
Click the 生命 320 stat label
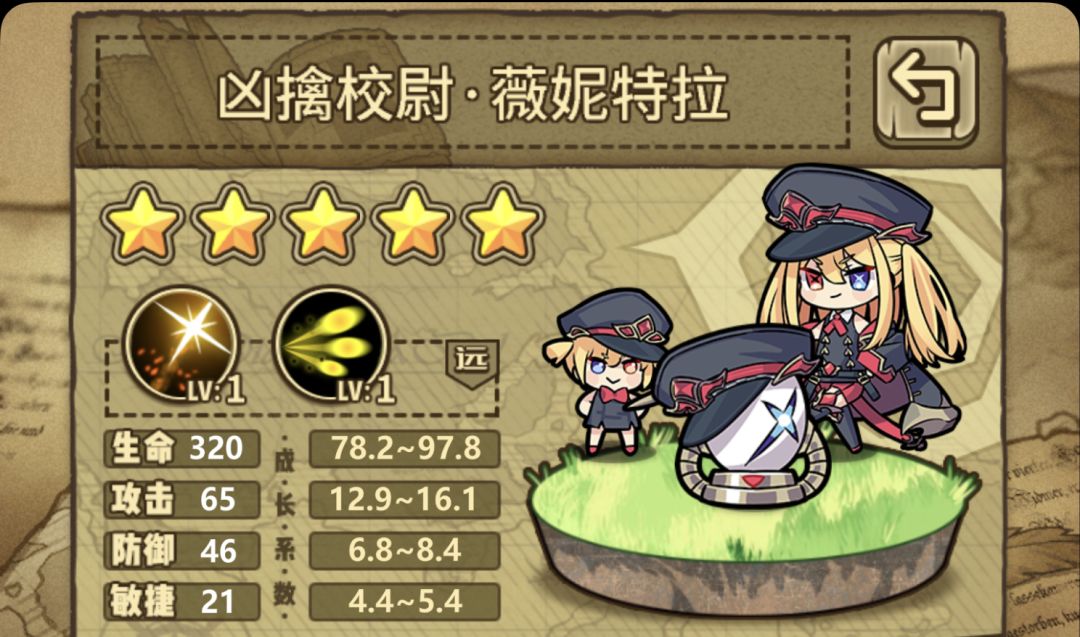tap(182, 449)
